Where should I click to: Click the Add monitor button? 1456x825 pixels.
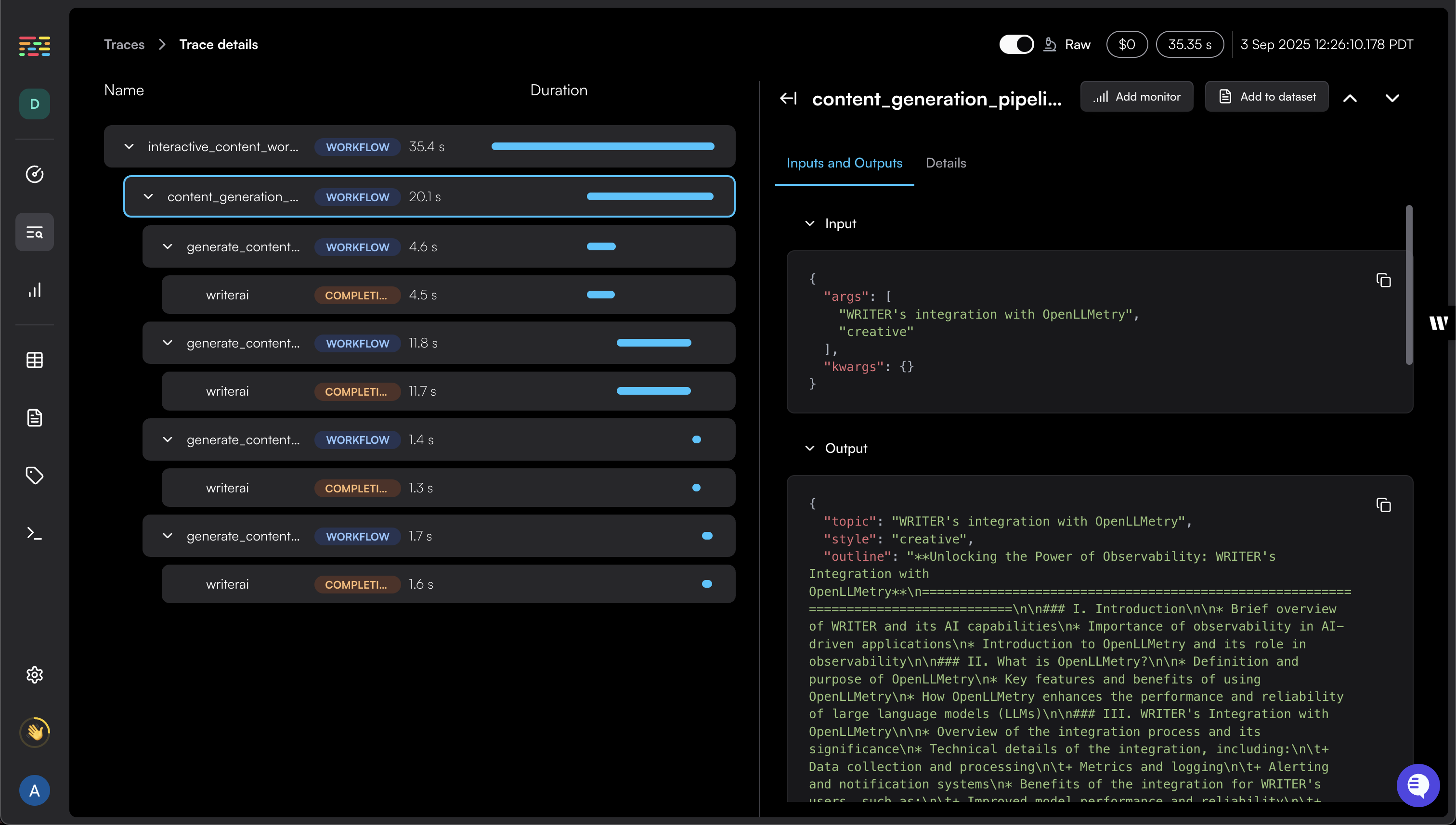tap(1136, 97)
